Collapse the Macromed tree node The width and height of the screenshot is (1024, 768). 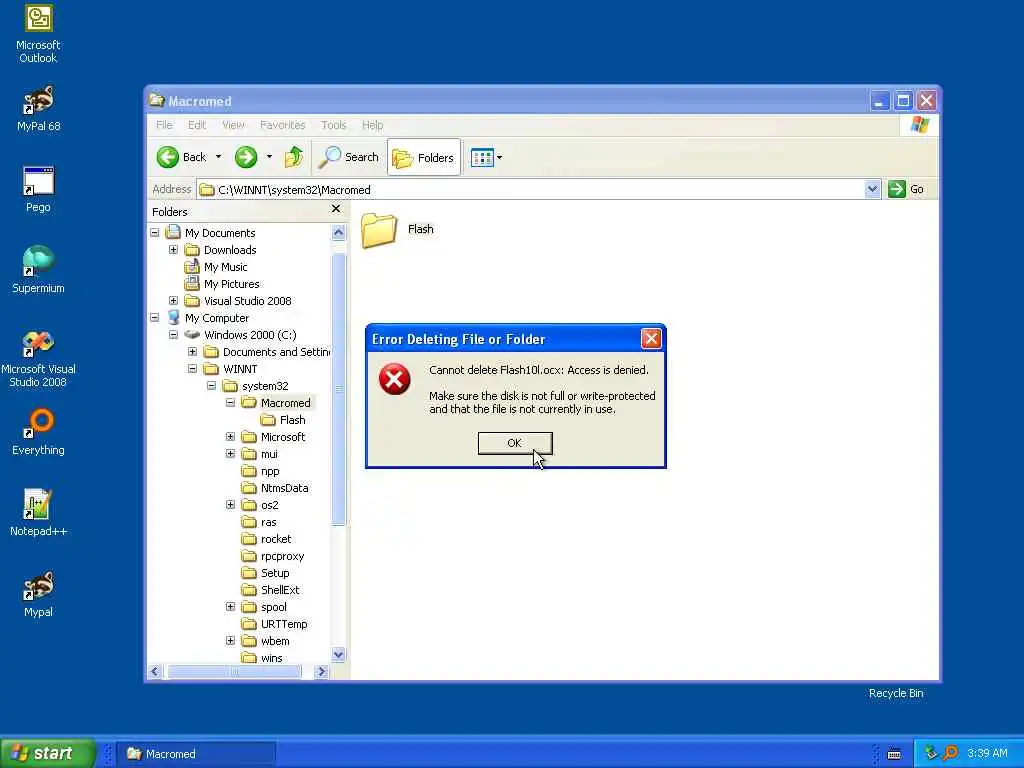point(231,402)
